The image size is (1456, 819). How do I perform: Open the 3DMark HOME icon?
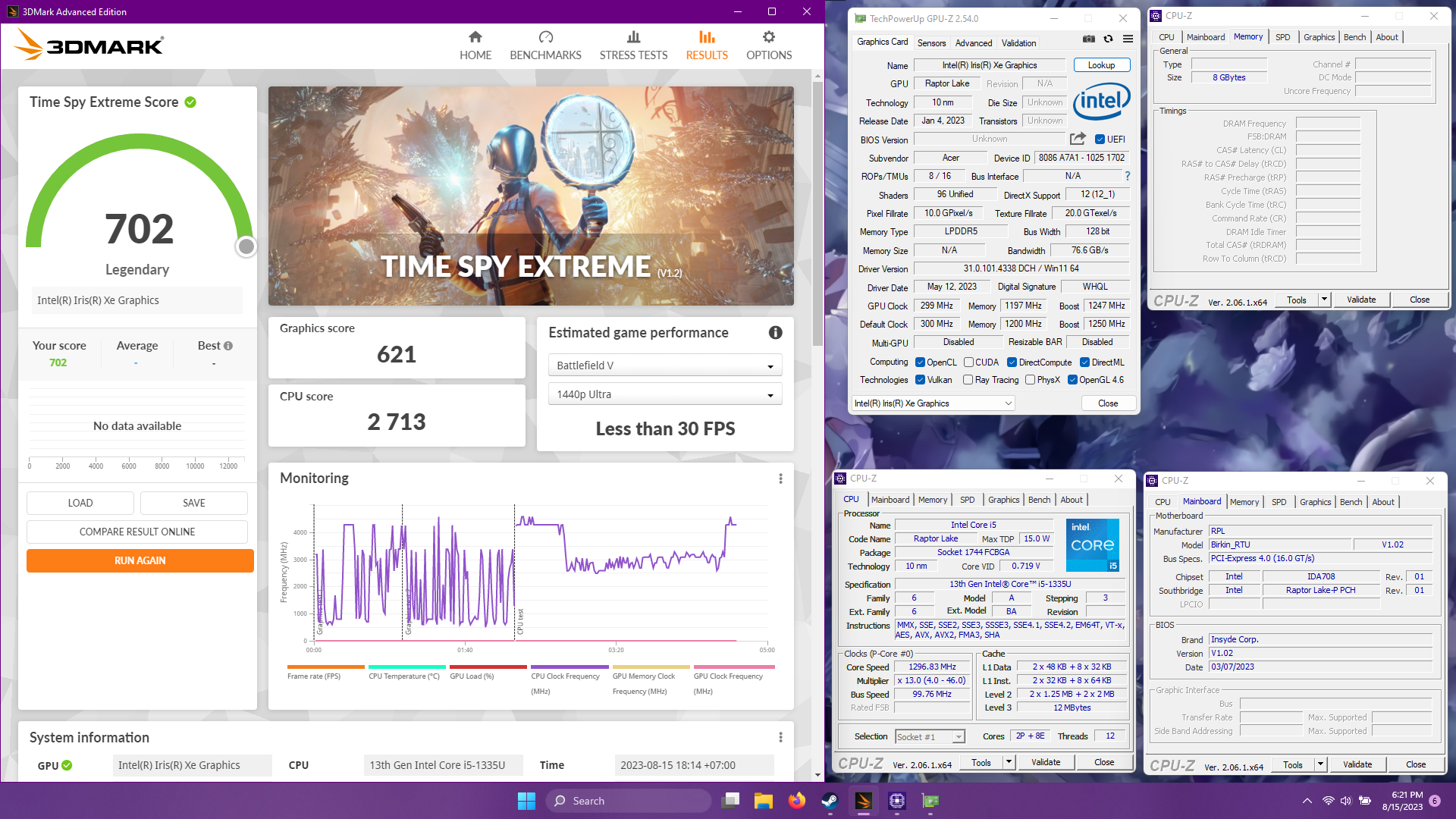tap(475, 37)
